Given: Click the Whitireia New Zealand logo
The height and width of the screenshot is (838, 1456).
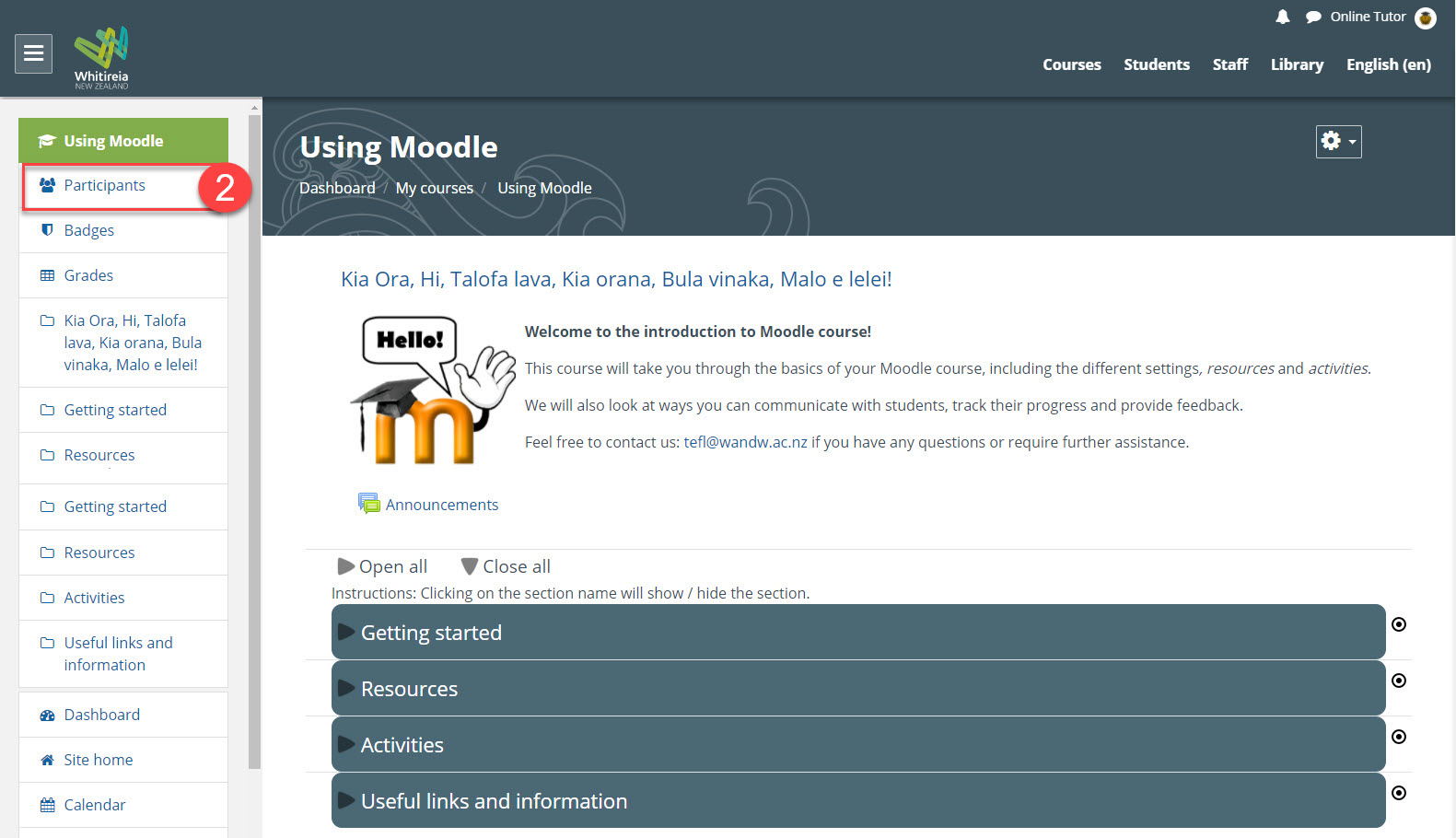Looking at the screenshot, I should tap(101, 58).
